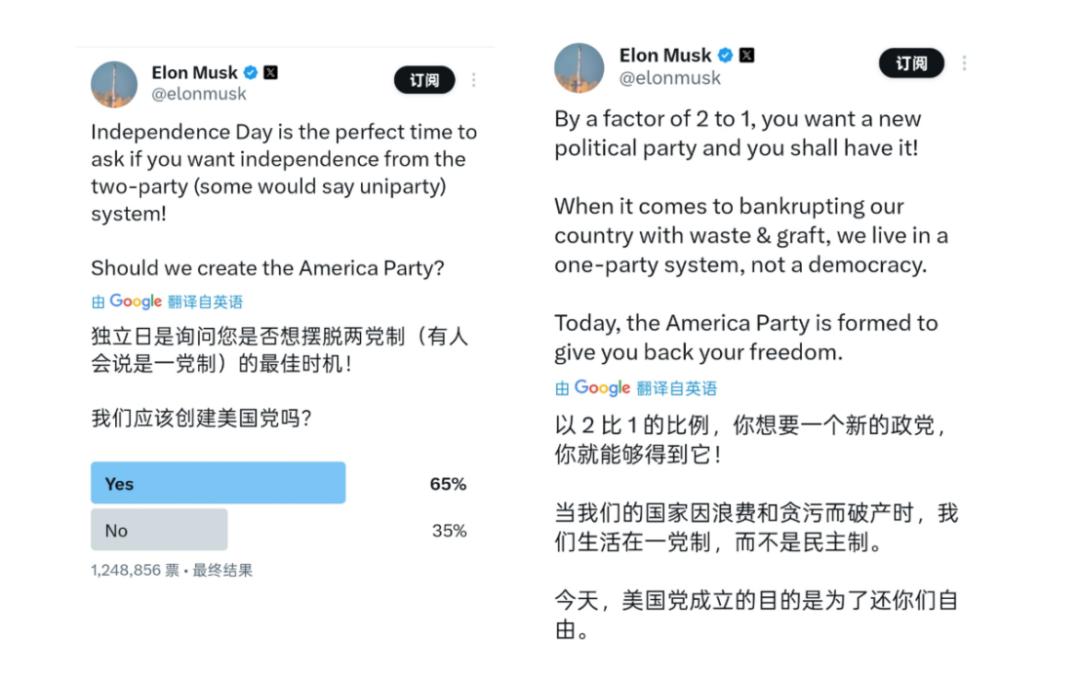
Task: Click the Elon Musk name in right tweet
Action: [665, 55]
